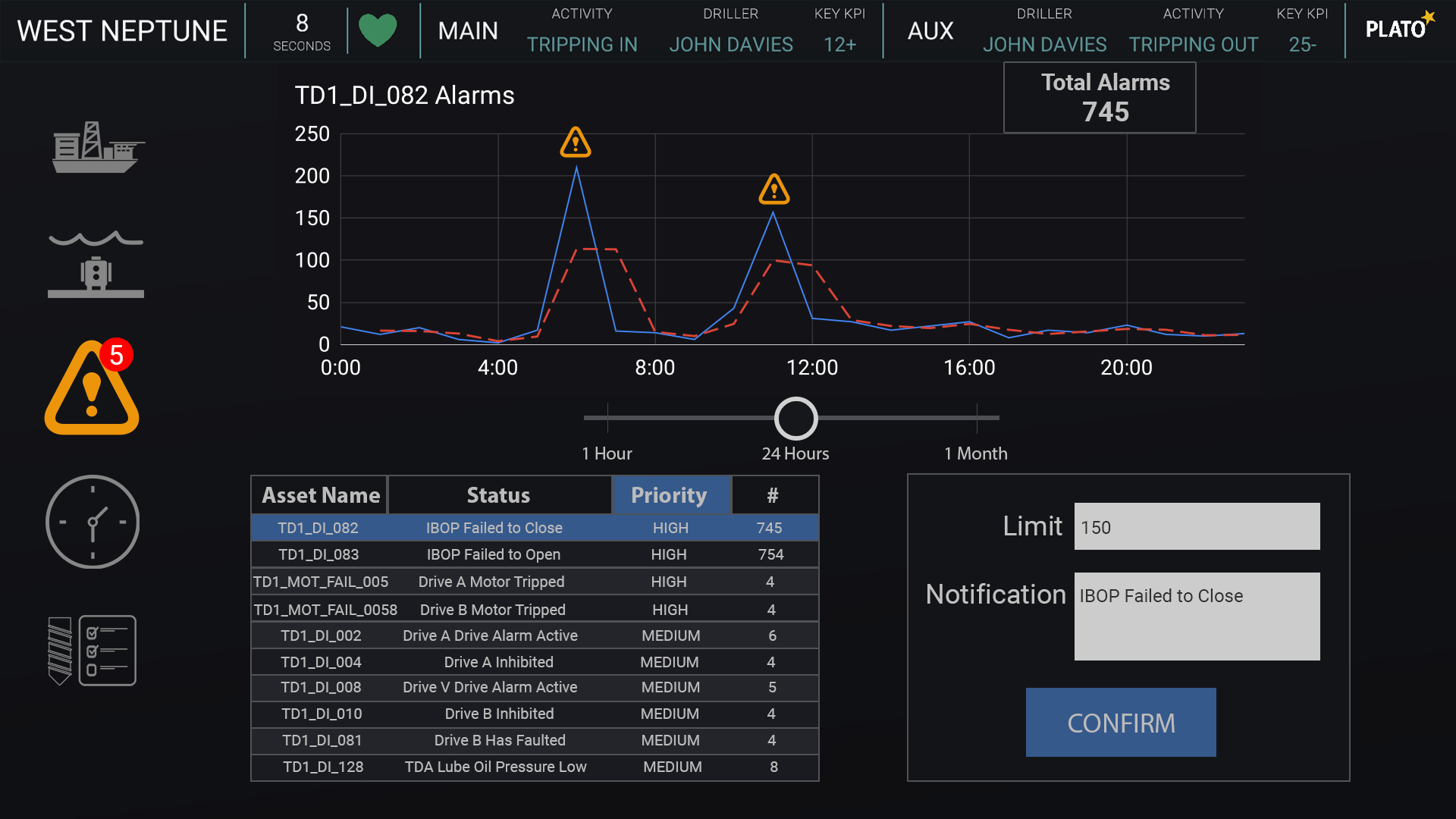Click the AUX driller JOHN DAVIES

click(x=1044, y=45)
